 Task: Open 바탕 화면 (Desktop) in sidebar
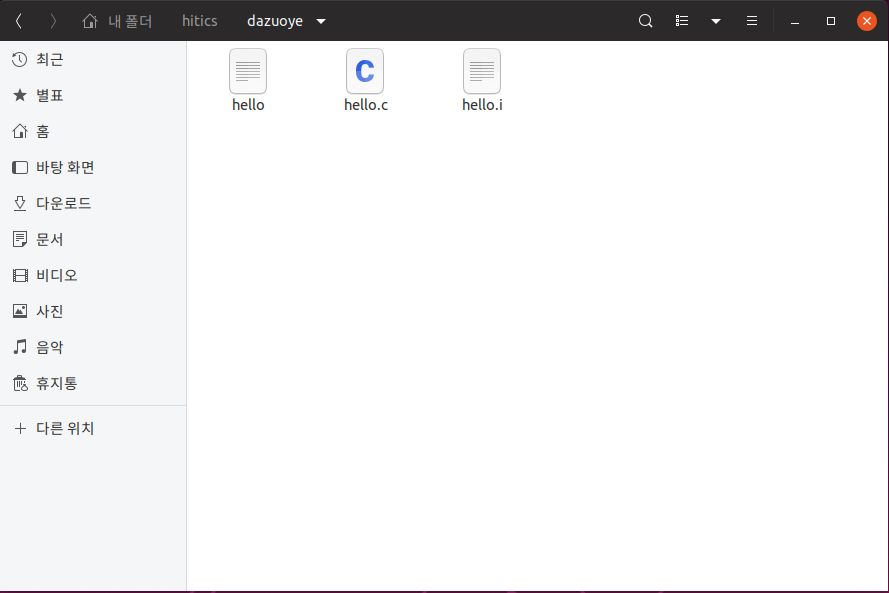click(93, 167)
